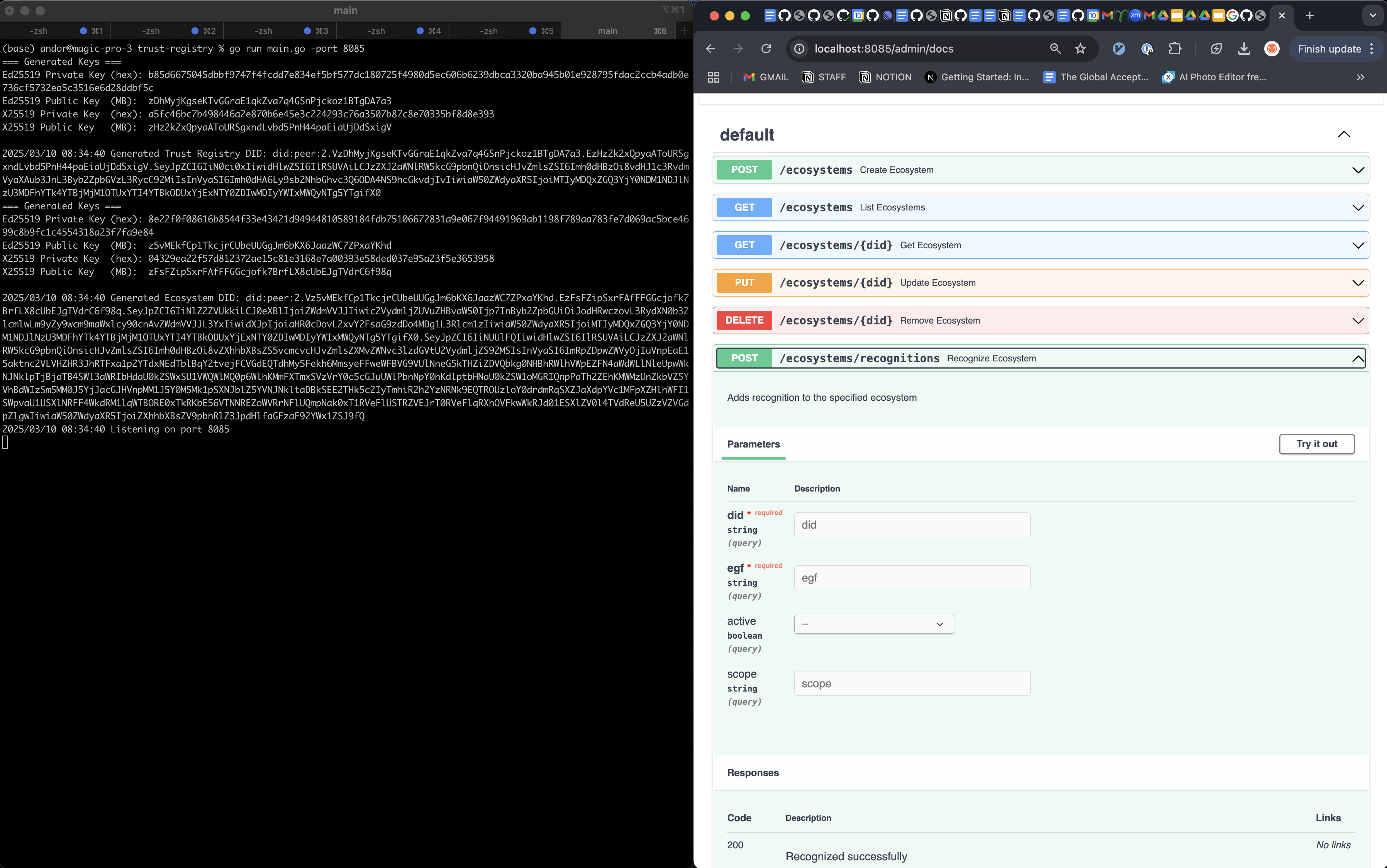Open the 1Password extension icon
This screenshot has height=868, width=1387.
pyautogui.click(x=1147, y=49)
